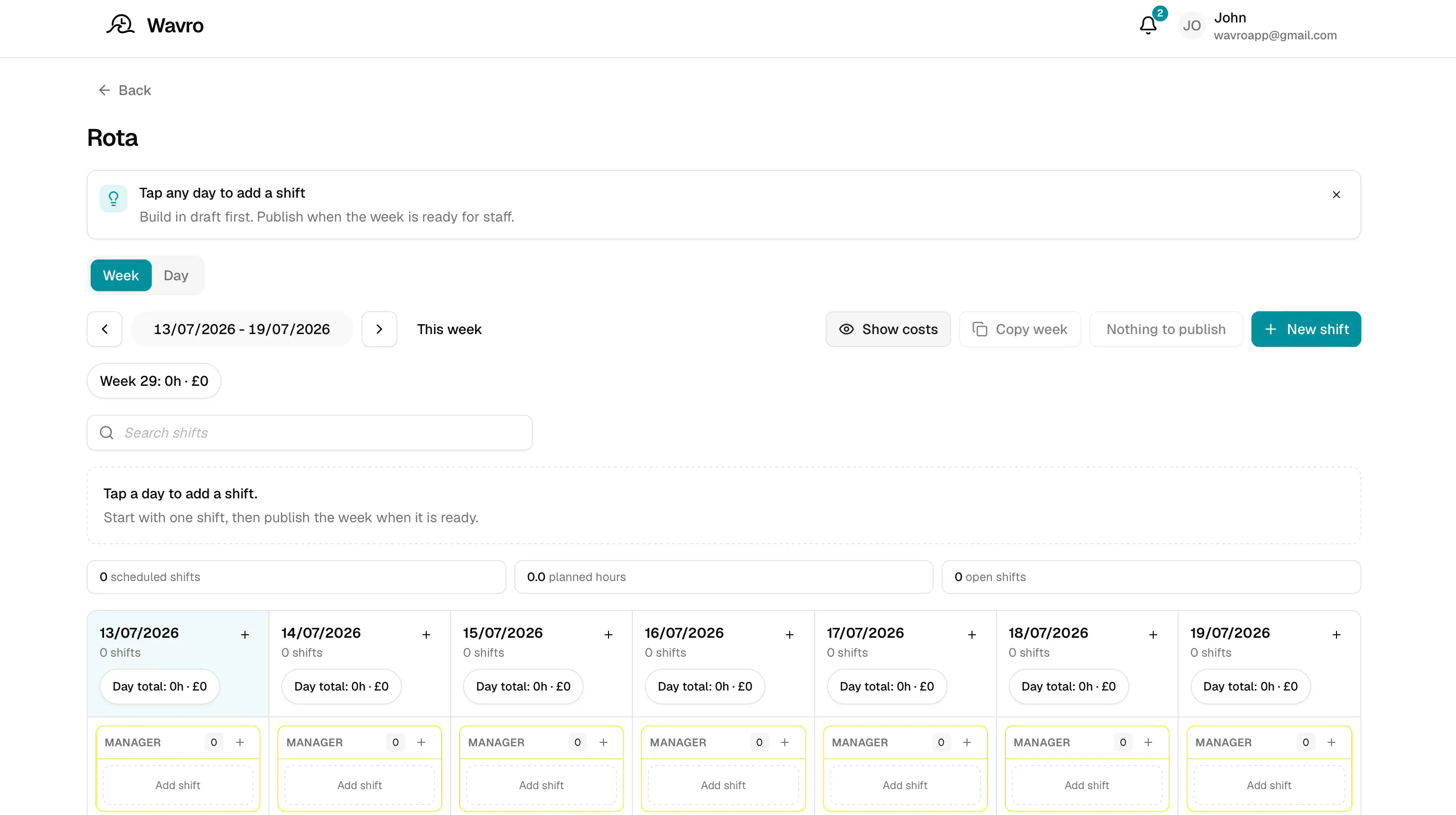Screen dimensions: 1456x815
Task: Go back with the Back link
Action: point(125,91)
